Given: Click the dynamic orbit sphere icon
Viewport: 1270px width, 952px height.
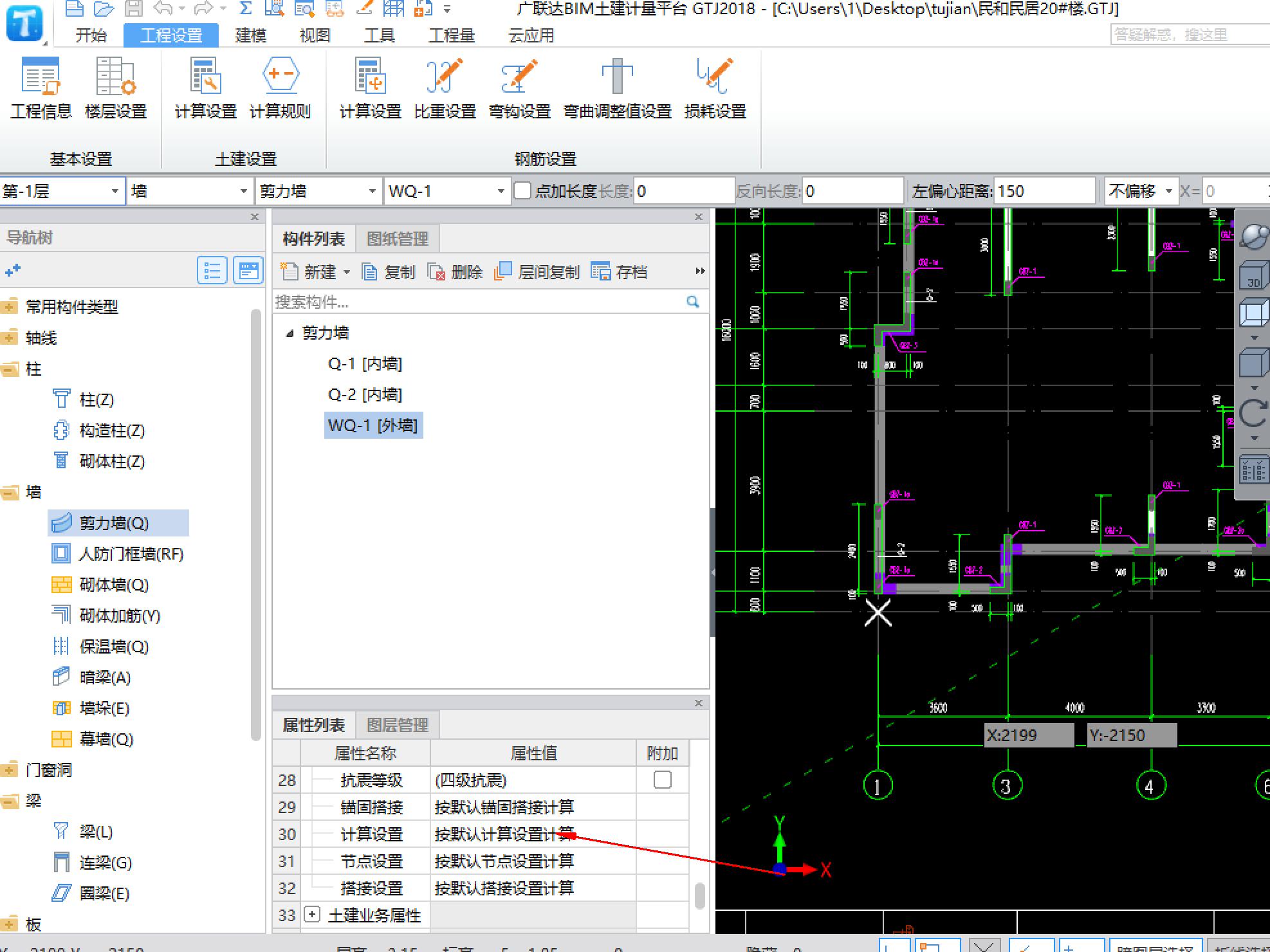Looking at the screenshot, I should coord(1253,236).
